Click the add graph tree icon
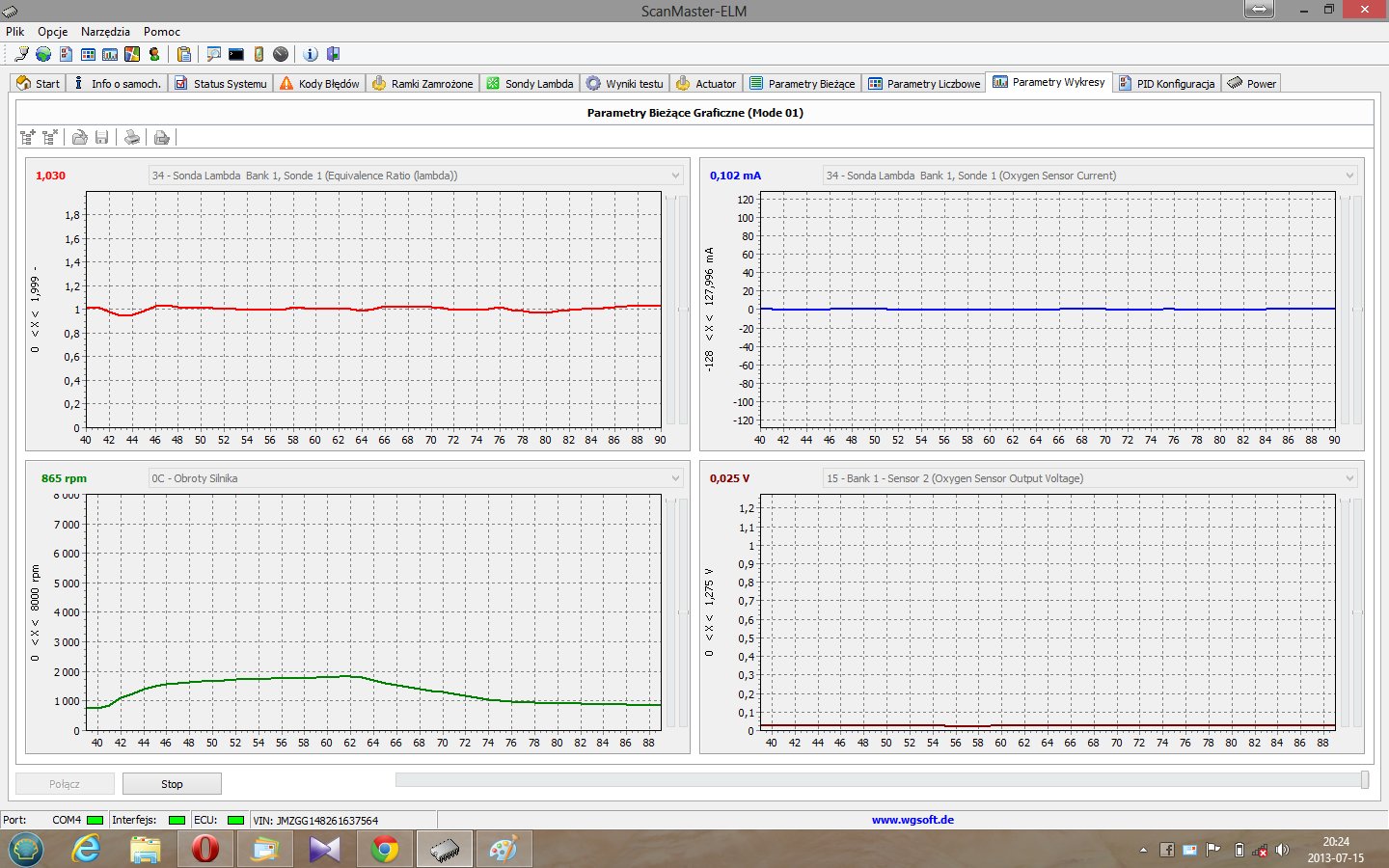The height and width of the screenshot is (868, 1389). (x=28, y=137)
